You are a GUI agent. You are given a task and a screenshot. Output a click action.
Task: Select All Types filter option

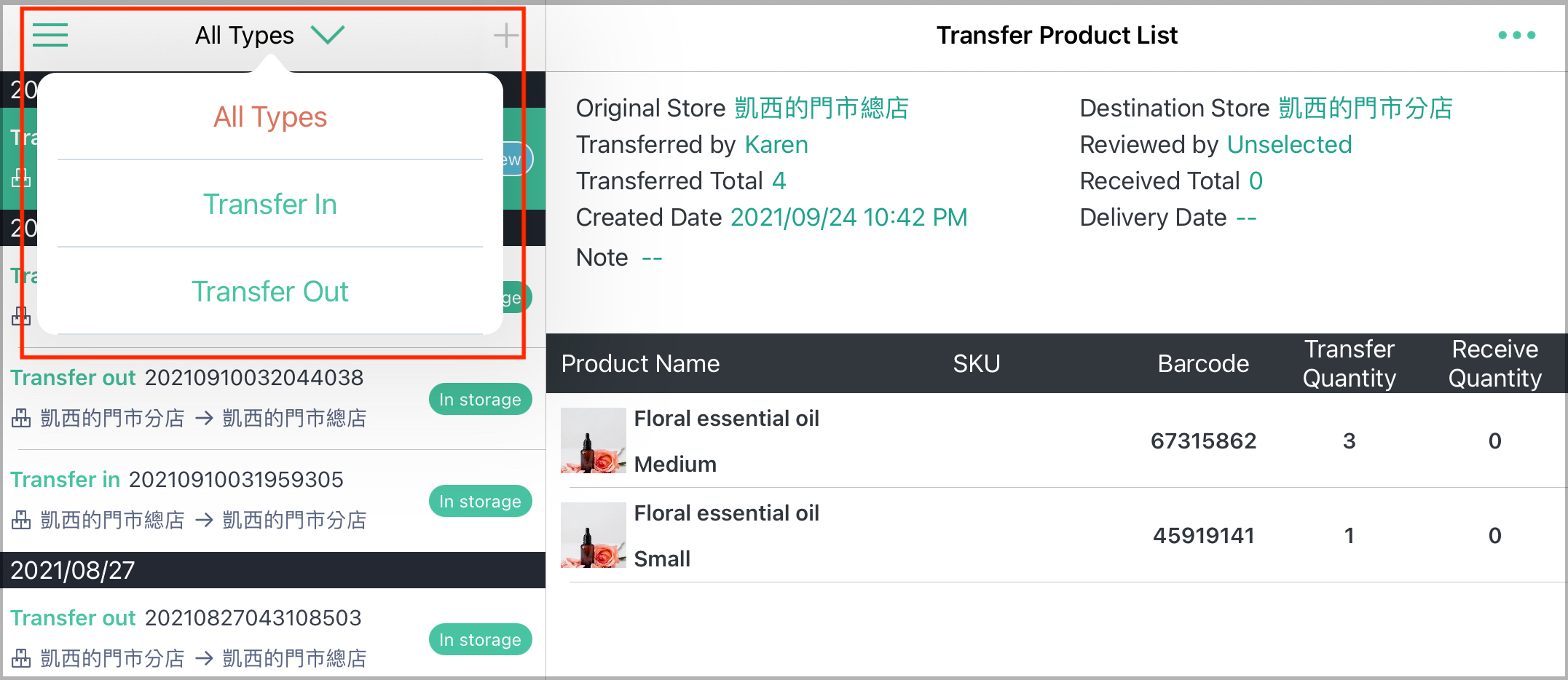click(x=270, y=117)
